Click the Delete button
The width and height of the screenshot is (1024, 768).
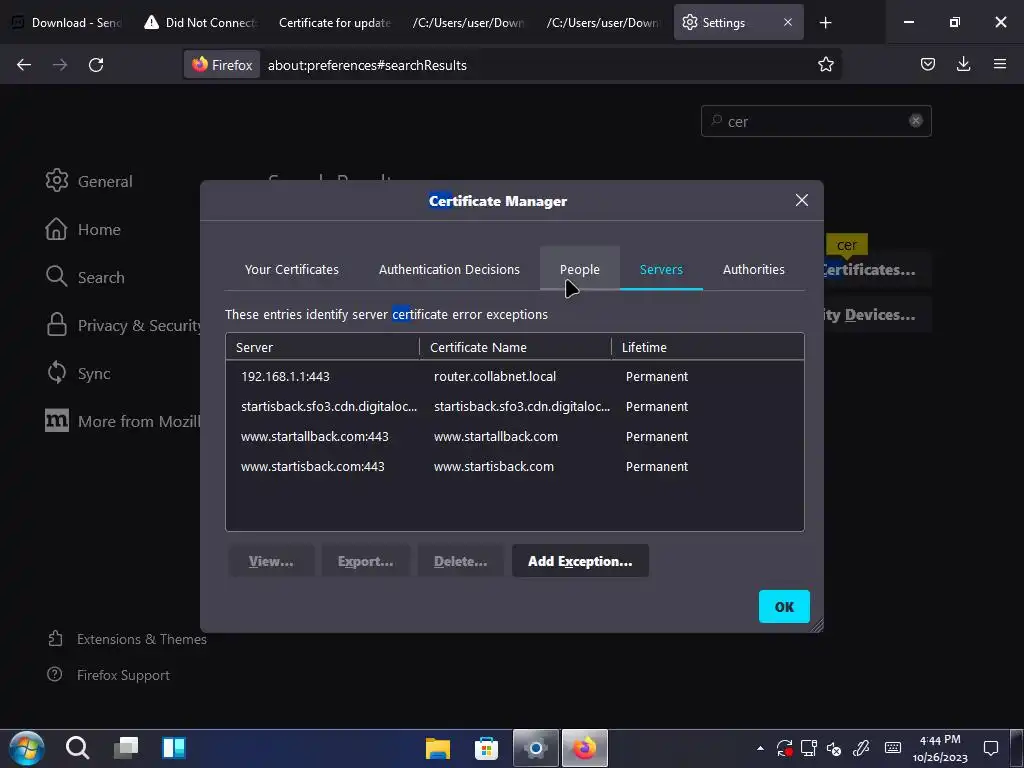[x=460, y=561]
